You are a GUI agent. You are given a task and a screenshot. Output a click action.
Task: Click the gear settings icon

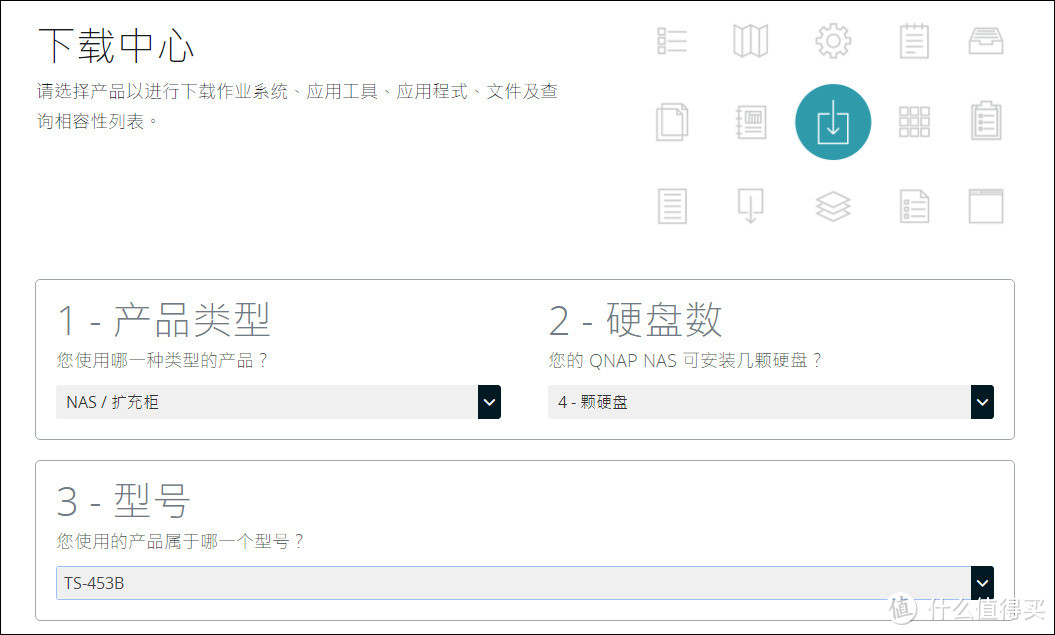point(833,41)
